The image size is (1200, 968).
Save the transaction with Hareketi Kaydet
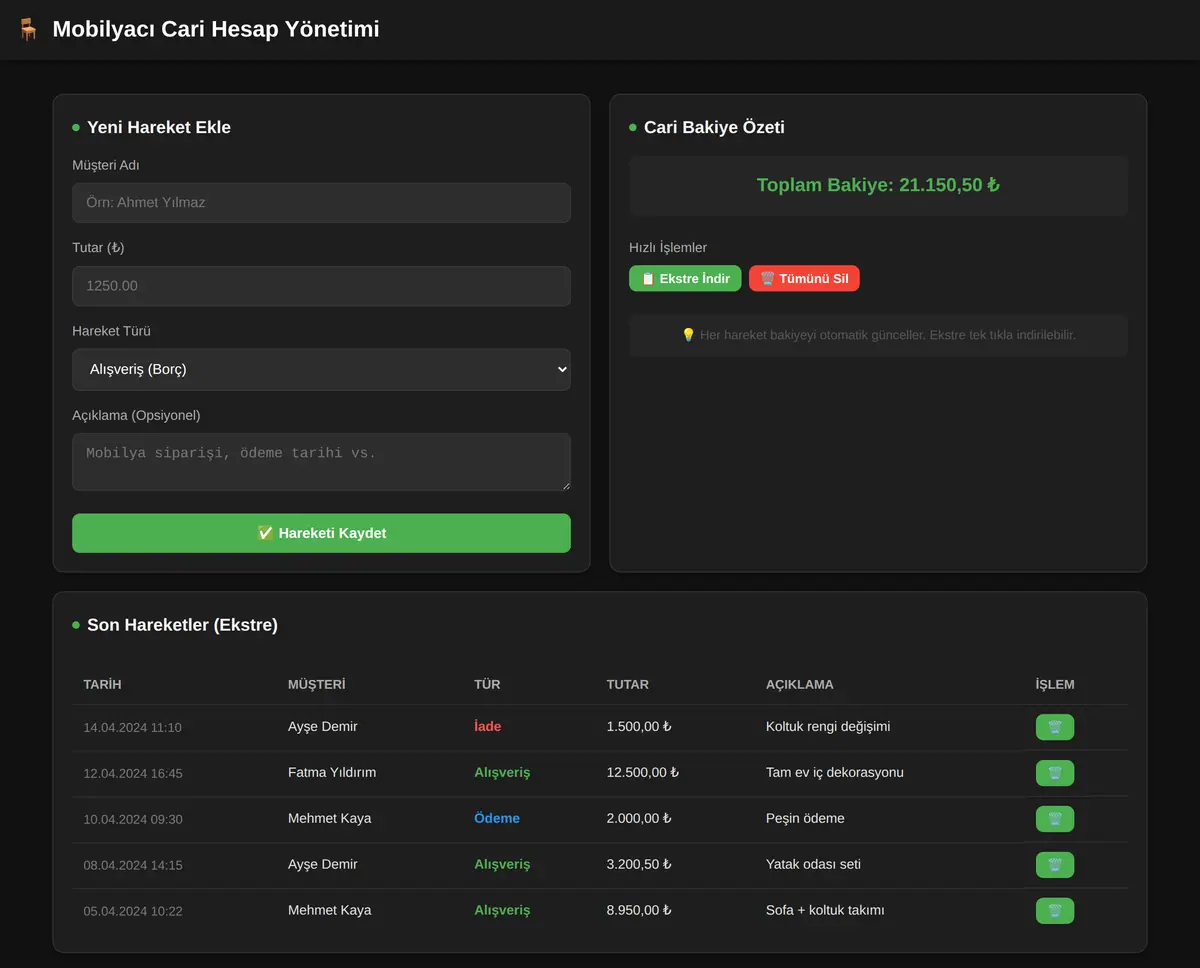[321, 533]
